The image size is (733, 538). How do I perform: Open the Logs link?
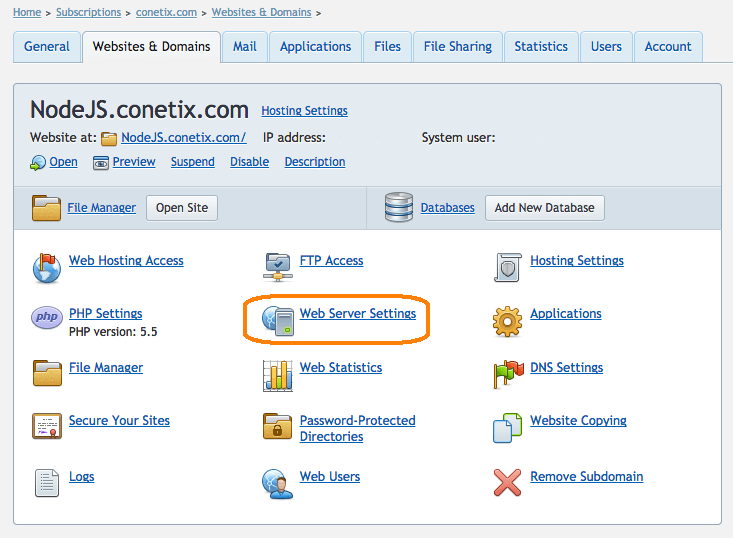pyautogui.click(x=82, y=477)
